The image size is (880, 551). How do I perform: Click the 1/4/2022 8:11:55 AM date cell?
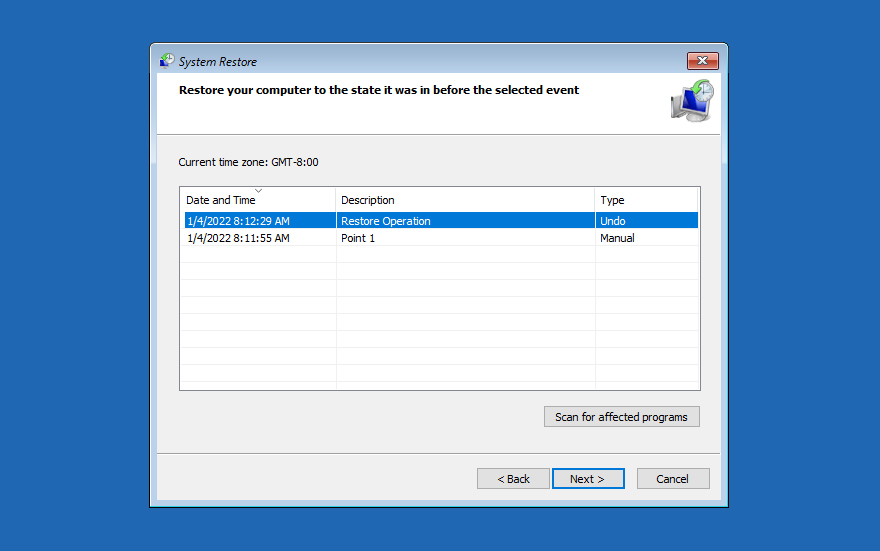[x=239, y=238]
